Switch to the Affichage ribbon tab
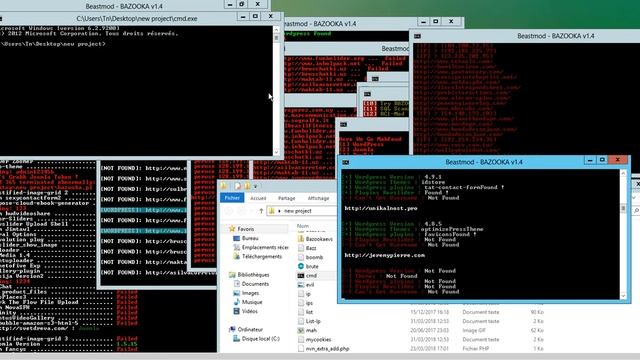 coord(318,198)
